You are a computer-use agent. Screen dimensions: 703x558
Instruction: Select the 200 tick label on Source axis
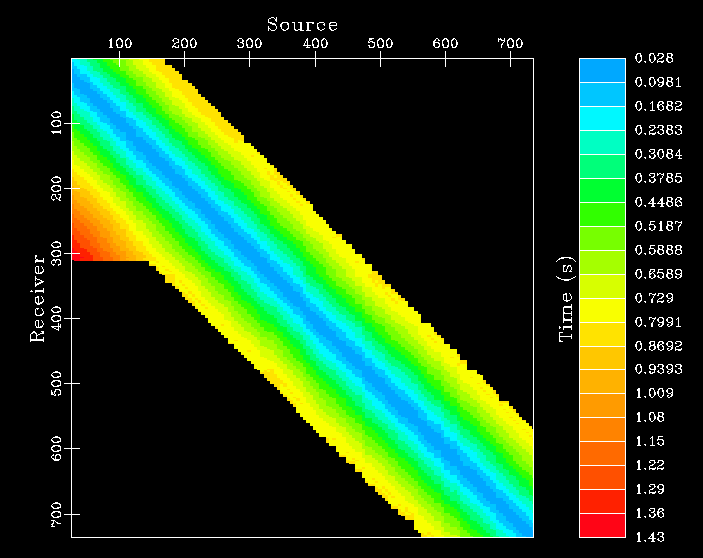[x=184, y=43]
